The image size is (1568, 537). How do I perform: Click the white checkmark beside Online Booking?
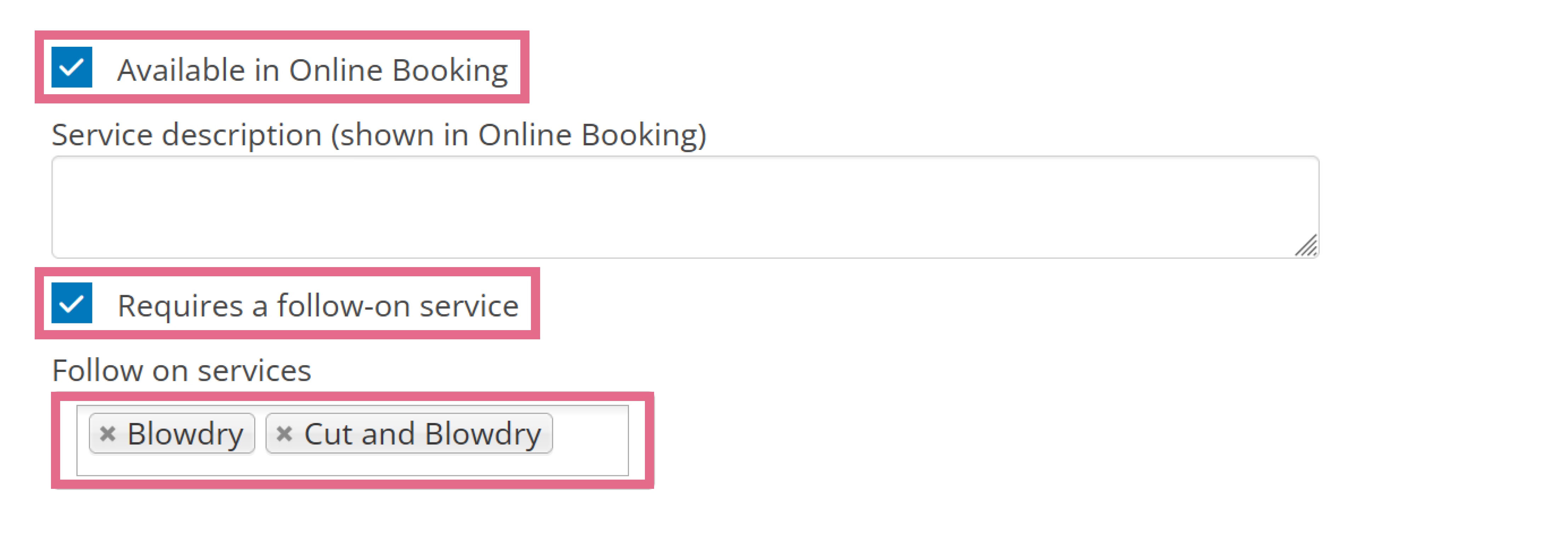click(x=72, y=67)
